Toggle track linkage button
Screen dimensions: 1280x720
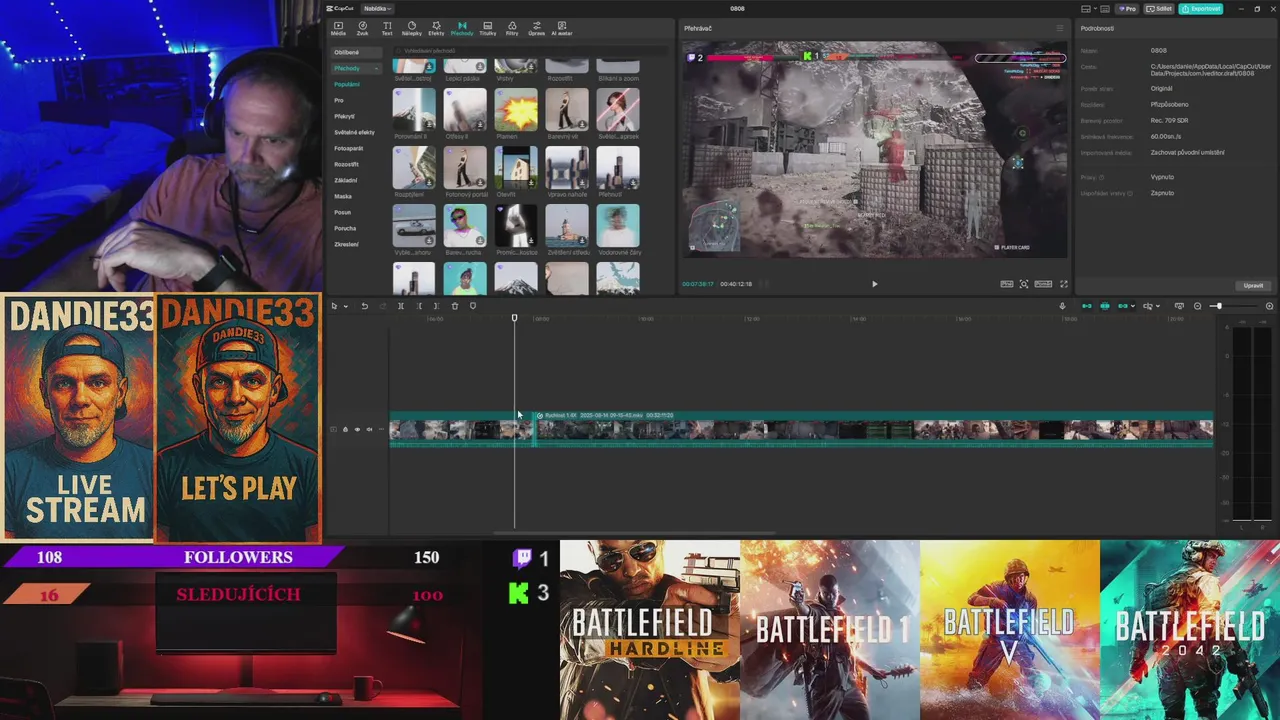tap(1122, 306)
